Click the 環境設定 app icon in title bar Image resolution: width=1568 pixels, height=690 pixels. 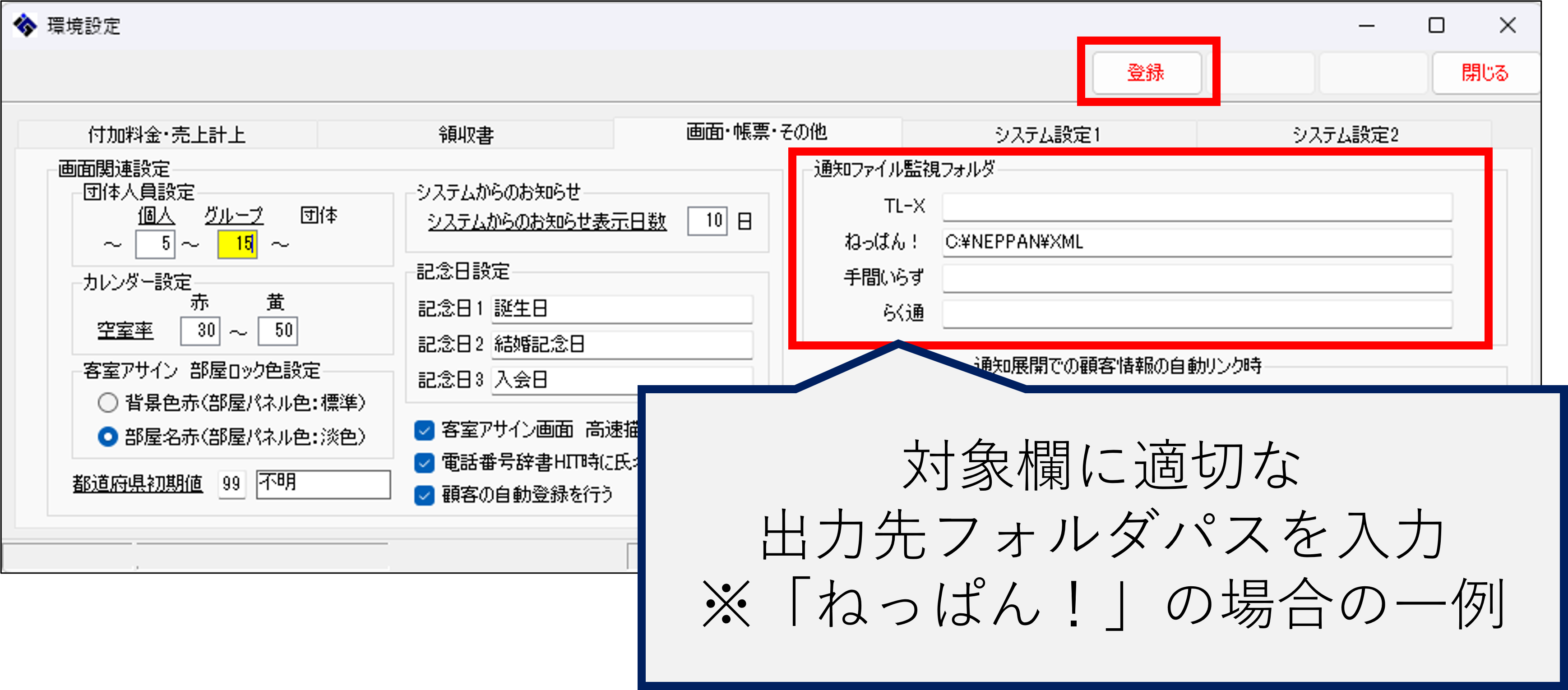25,26
